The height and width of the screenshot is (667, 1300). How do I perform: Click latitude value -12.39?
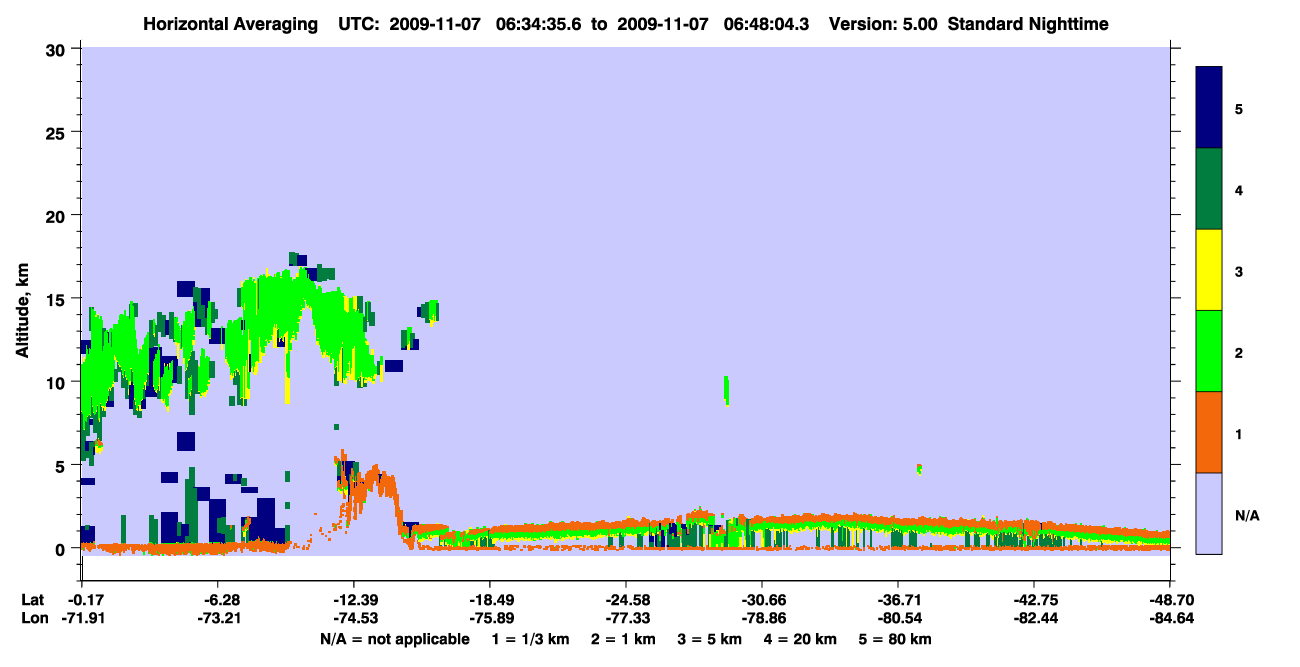(353, 600)
